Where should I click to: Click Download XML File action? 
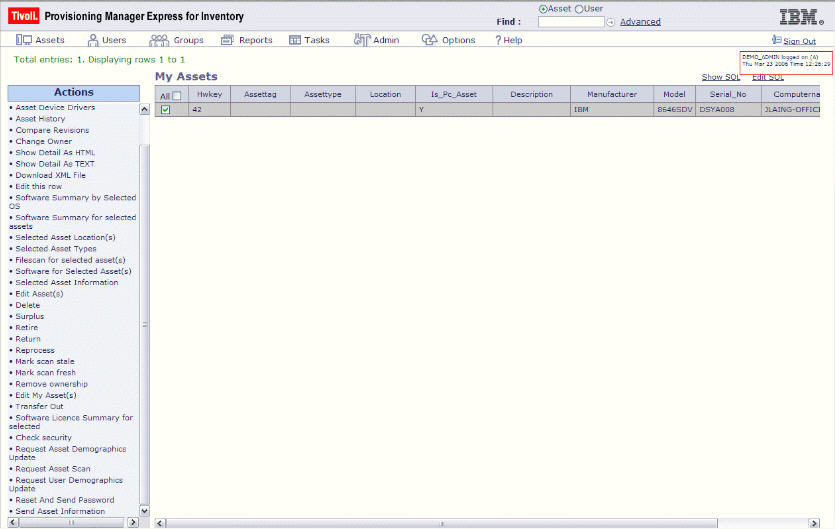pyautogui.click(x=50, y=175)
